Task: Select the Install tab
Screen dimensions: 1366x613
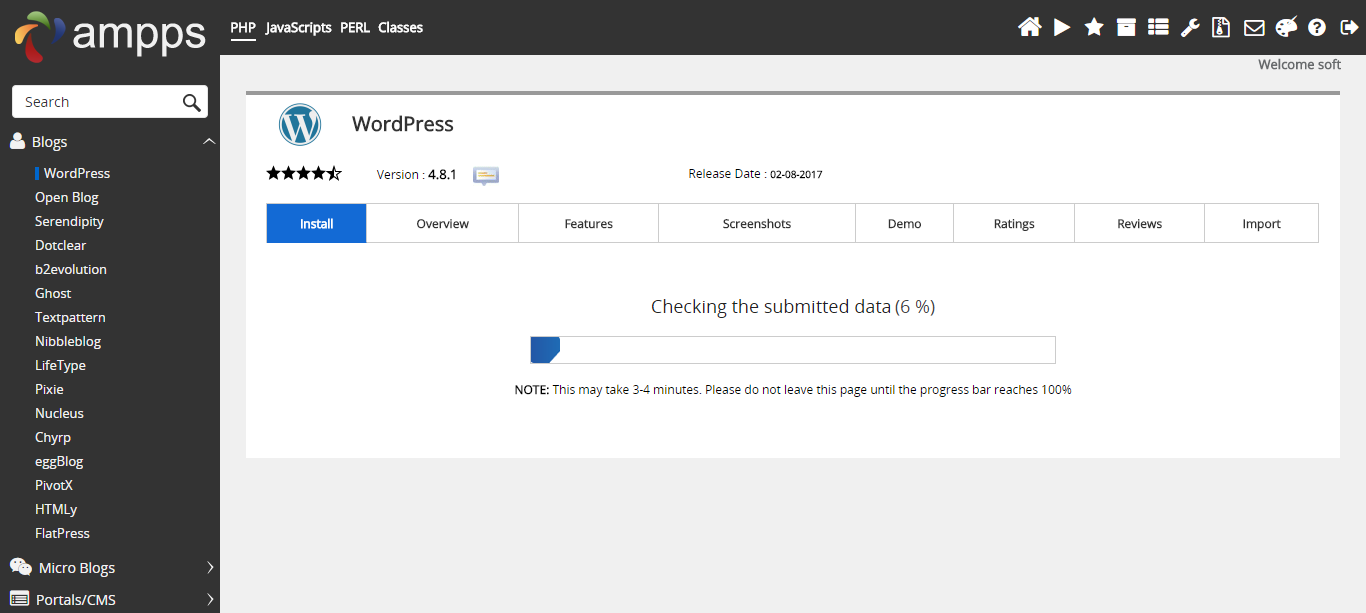Action: (x=317, y=224)
